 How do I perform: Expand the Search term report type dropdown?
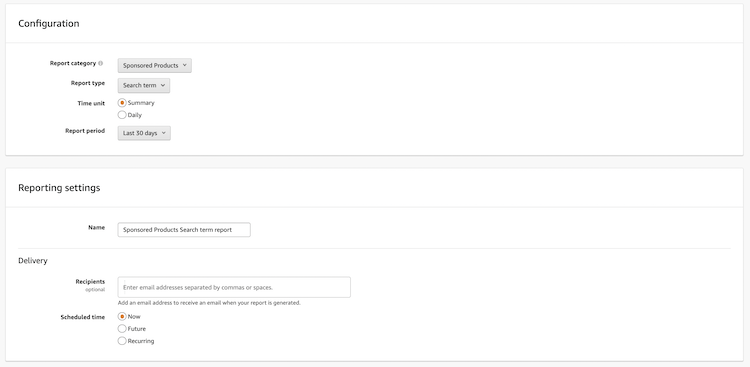tap(143, 86)
